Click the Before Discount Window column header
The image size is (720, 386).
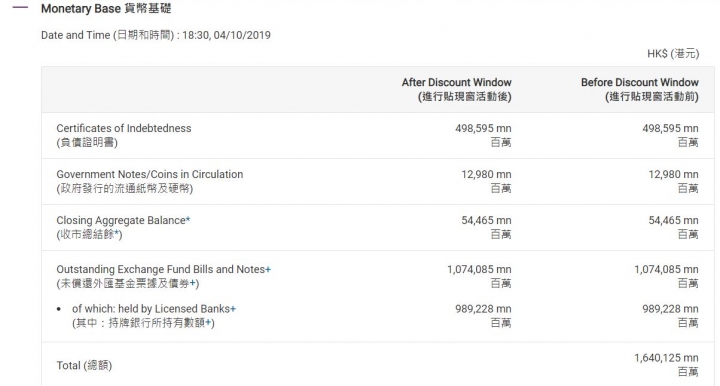coord(640,90)
